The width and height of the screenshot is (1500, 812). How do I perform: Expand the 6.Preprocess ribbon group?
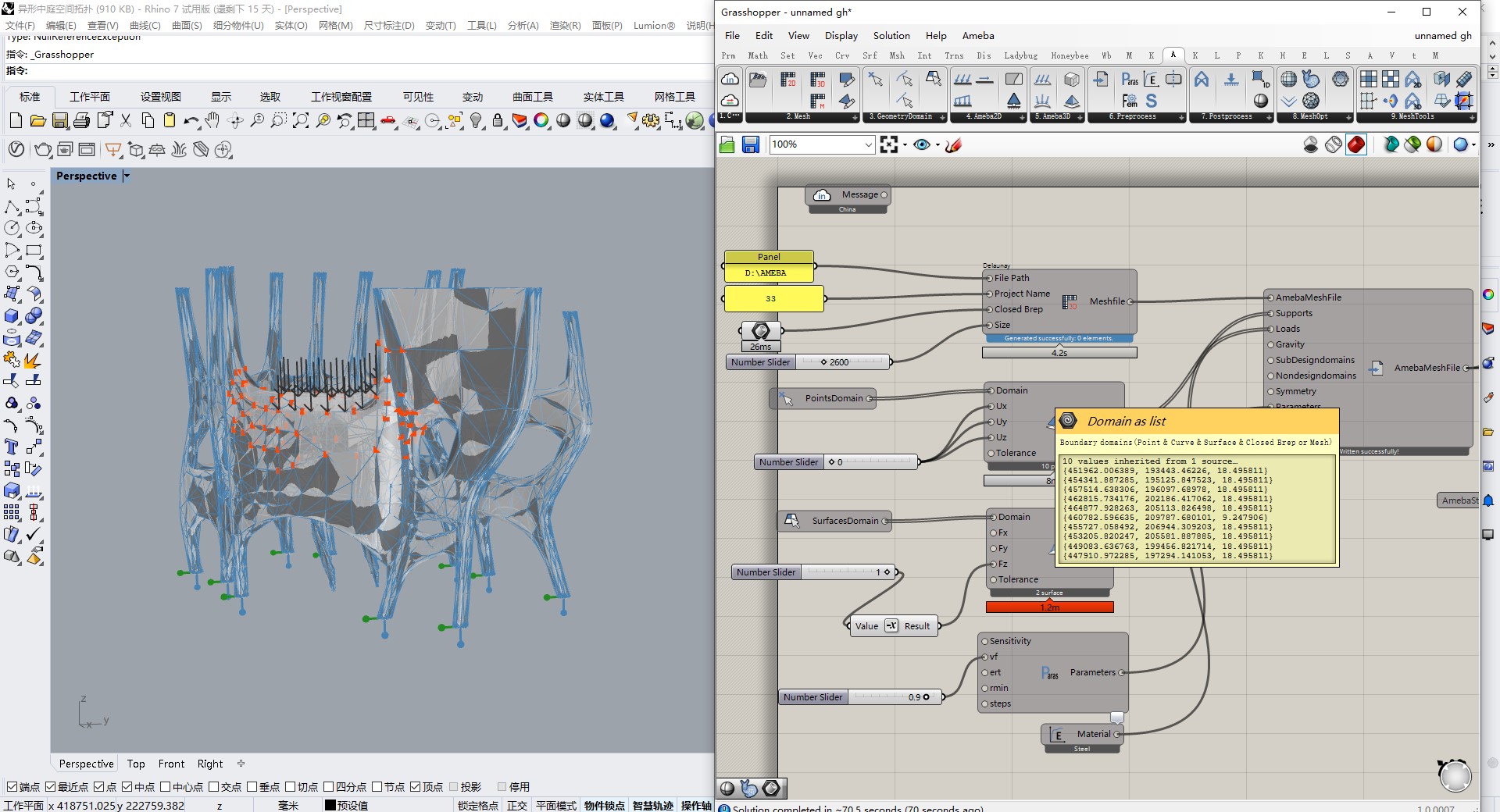[1183, 117]
